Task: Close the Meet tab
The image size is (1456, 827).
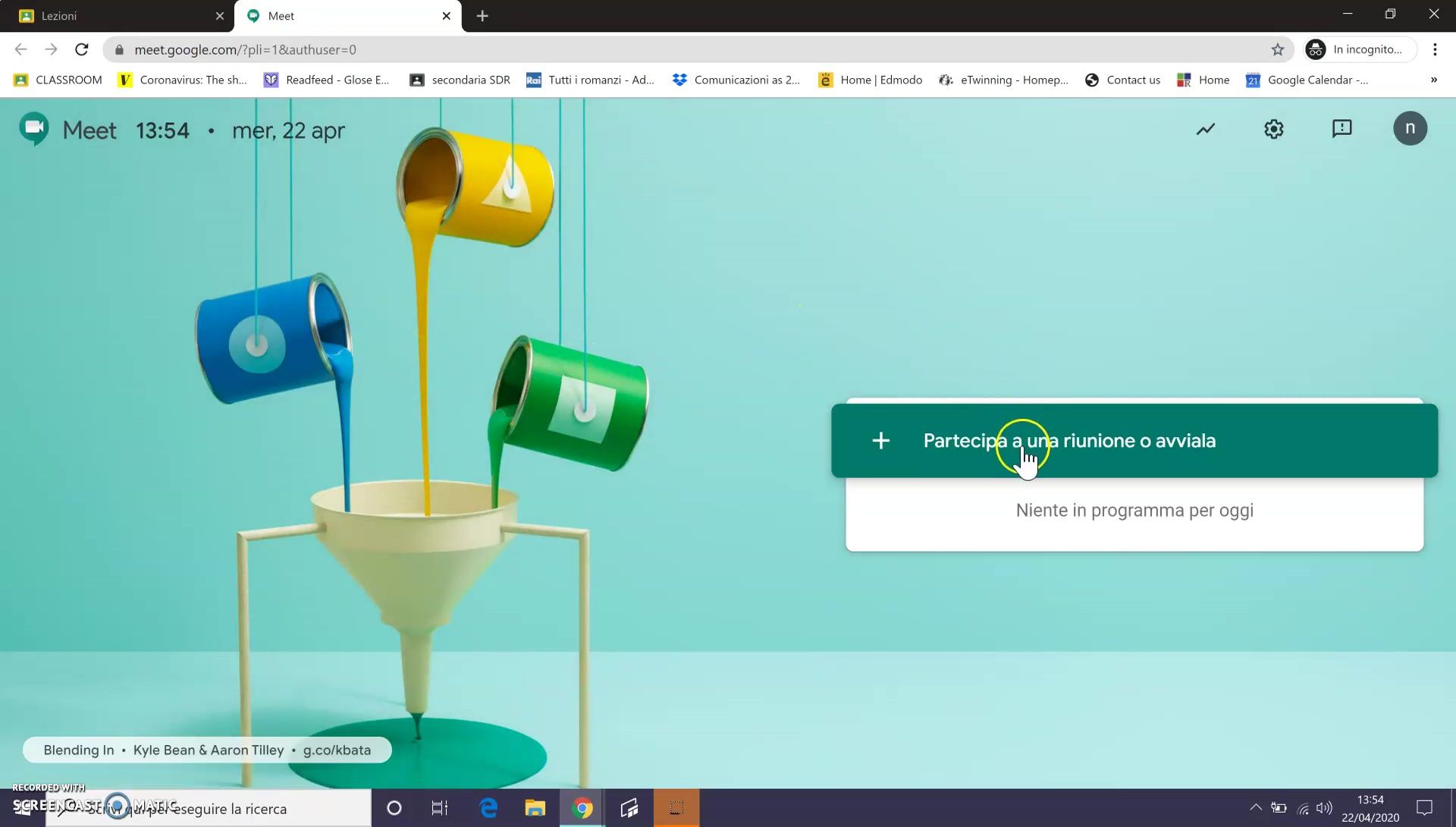Action: pos(447,16)
